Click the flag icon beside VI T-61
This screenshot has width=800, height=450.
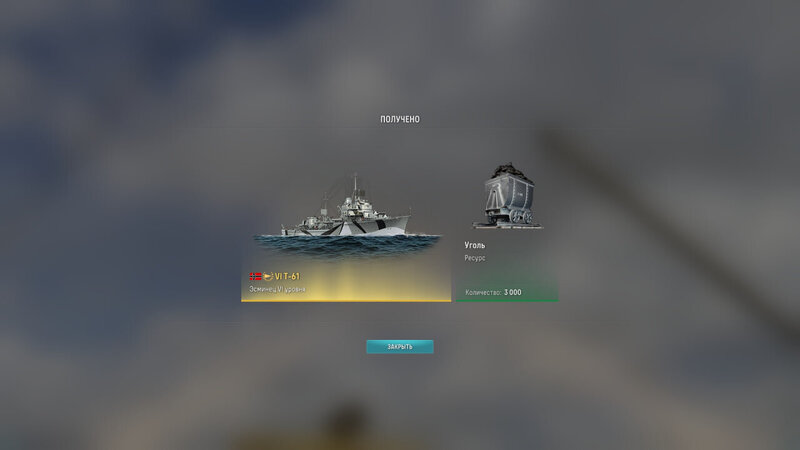255,277
